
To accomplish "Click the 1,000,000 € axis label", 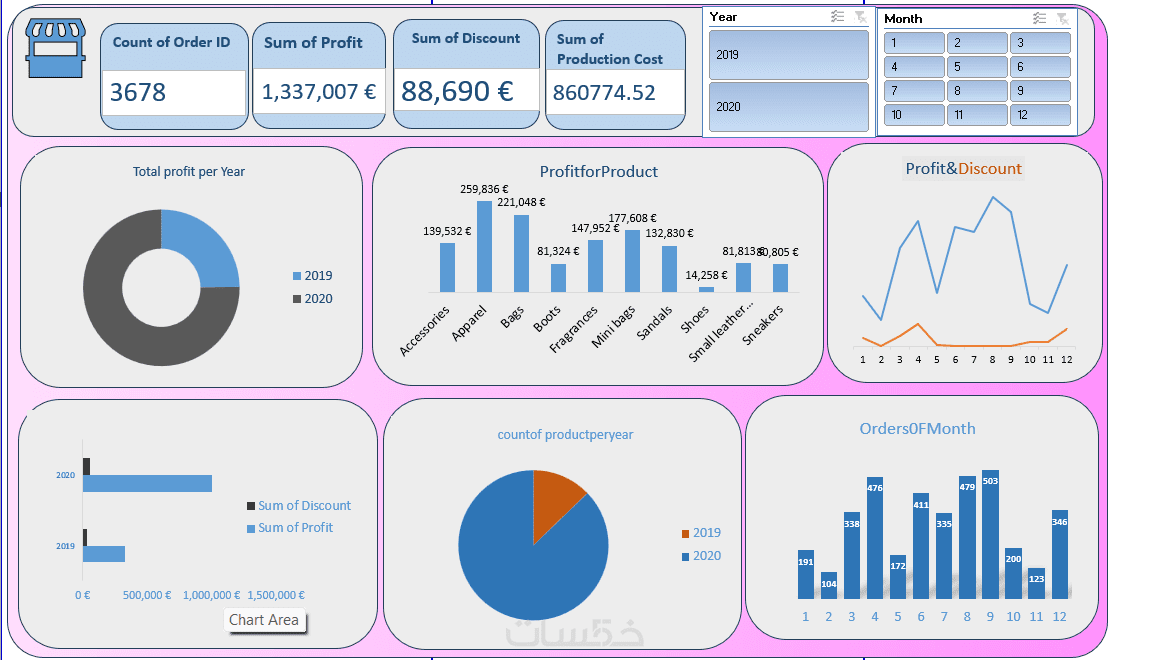I will [x=211, y=595].
